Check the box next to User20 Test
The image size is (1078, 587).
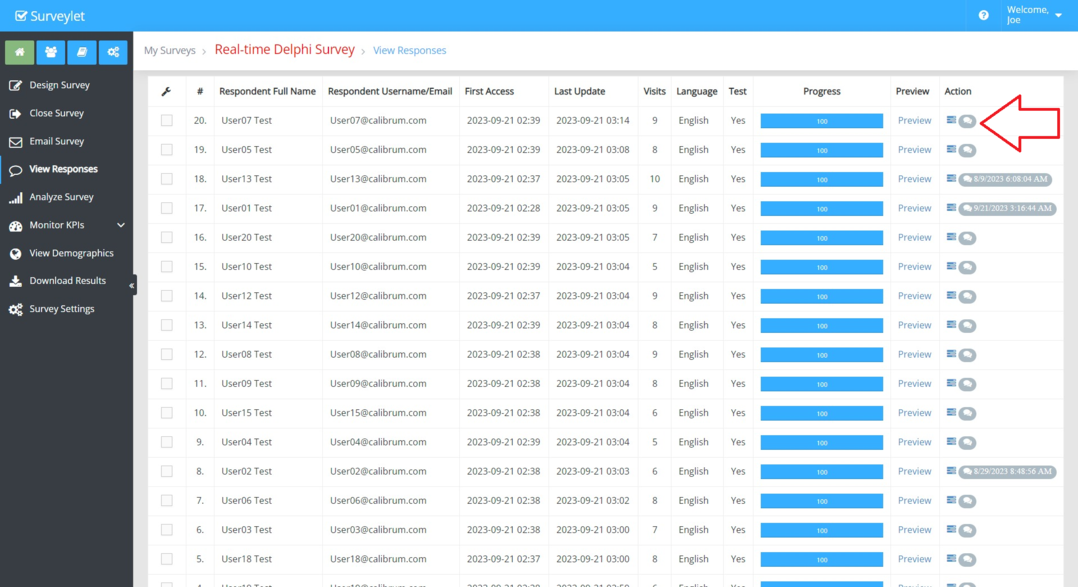click(167, 238)
